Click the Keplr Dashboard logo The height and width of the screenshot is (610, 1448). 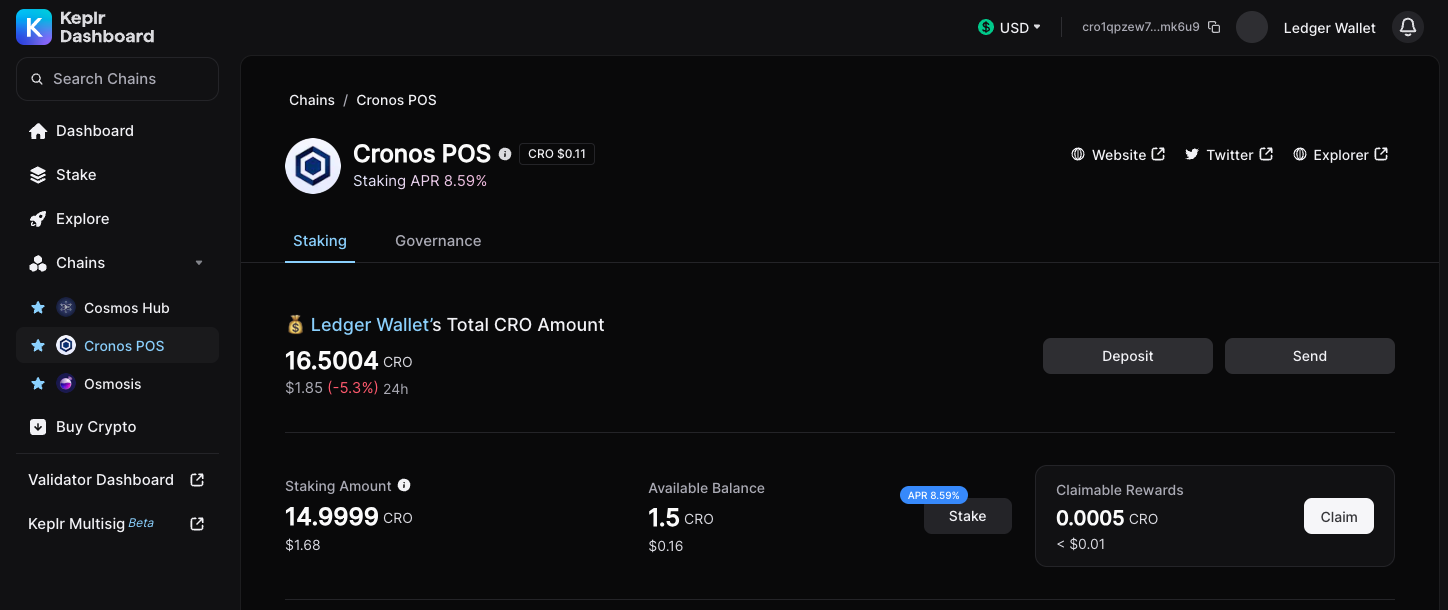point(85,27)
